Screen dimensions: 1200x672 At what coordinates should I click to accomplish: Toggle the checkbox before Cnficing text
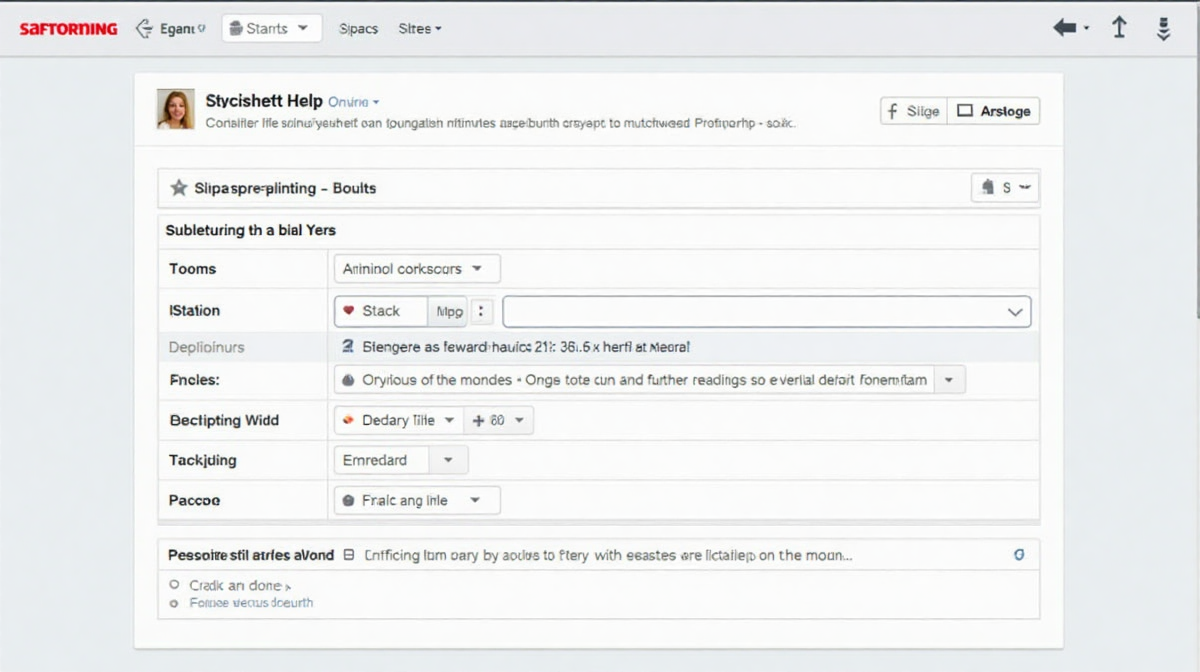coord(349,554)
